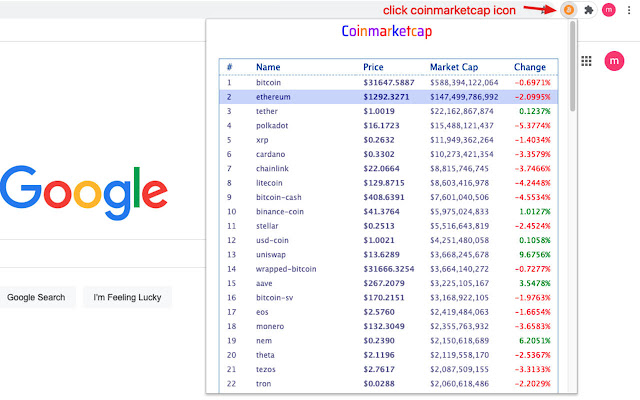Select the aave row name
This screenshot has height=400, width=640.
[x=264, y=283]
